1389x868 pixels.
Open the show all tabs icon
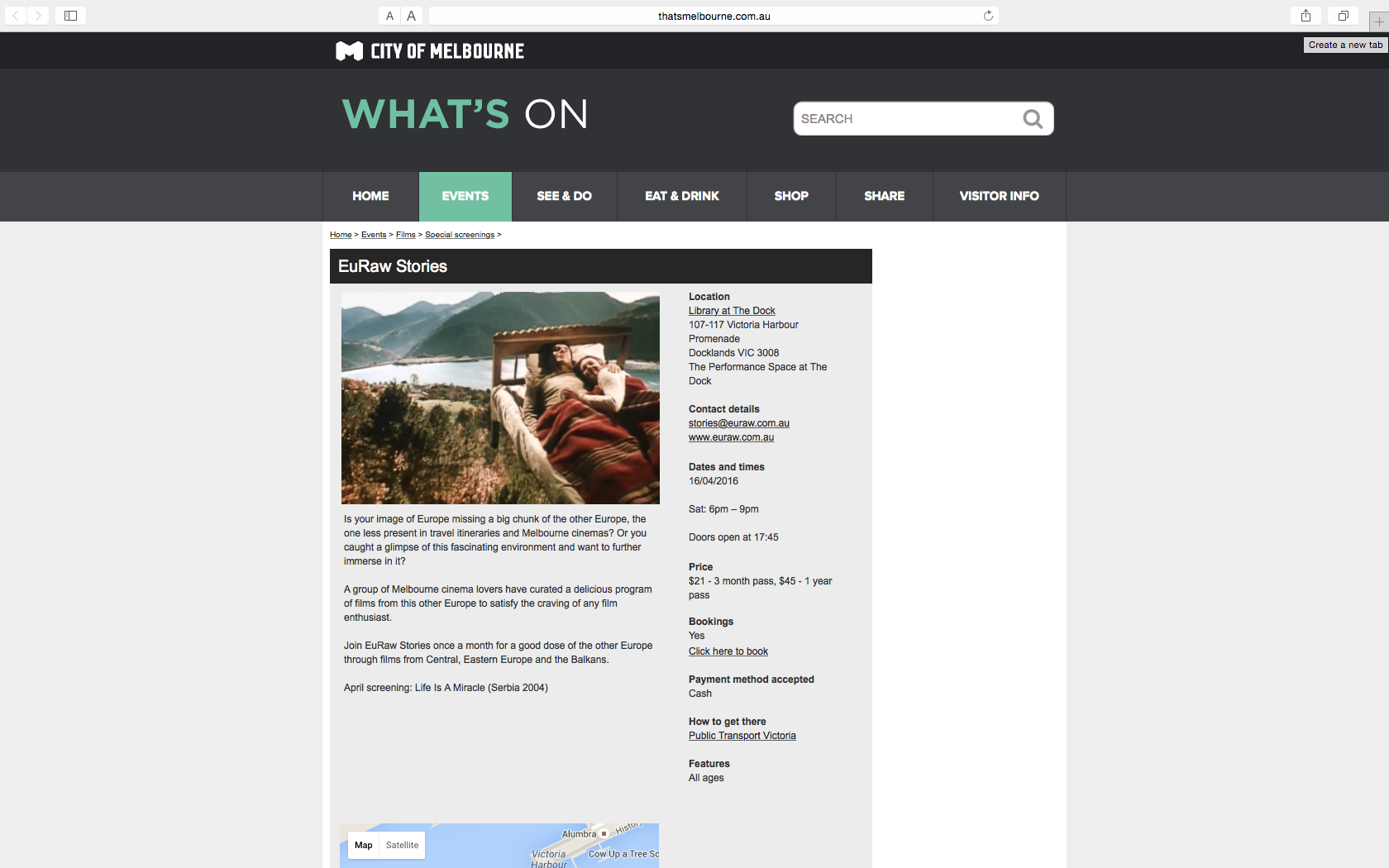[x=1344, y=16]
